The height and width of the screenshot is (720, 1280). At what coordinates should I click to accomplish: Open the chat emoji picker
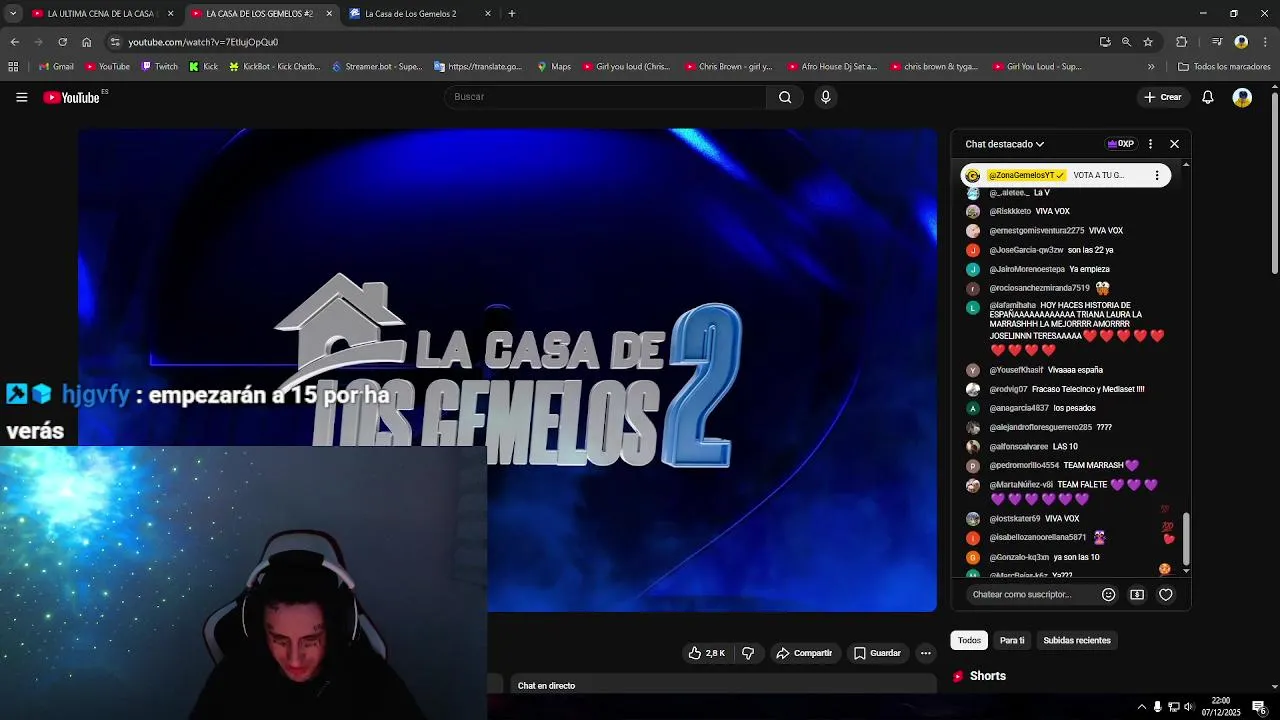(1108, 594)
